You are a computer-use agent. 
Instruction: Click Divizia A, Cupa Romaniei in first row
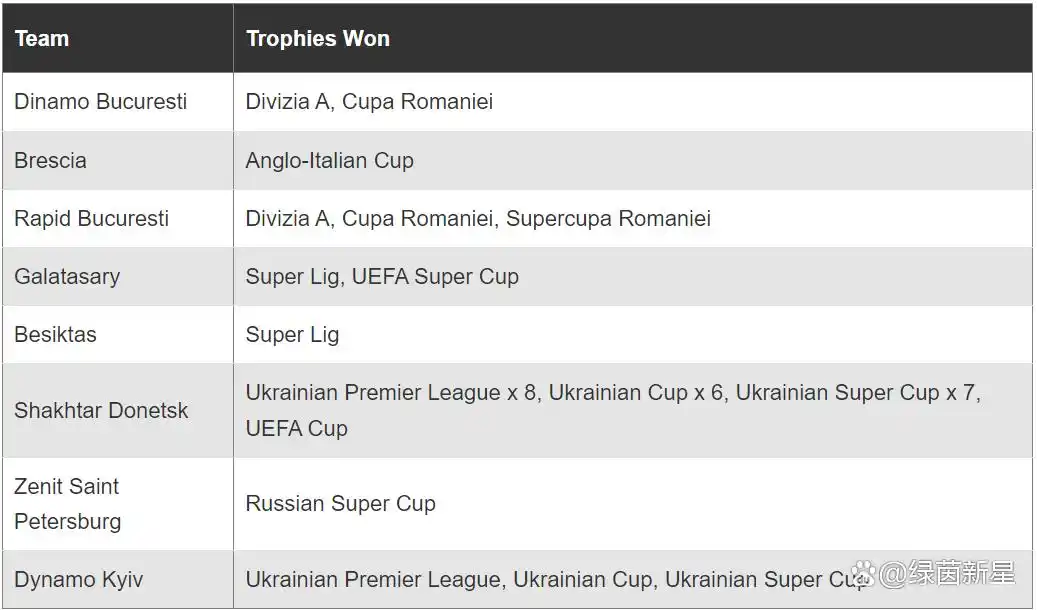(369, 102)
